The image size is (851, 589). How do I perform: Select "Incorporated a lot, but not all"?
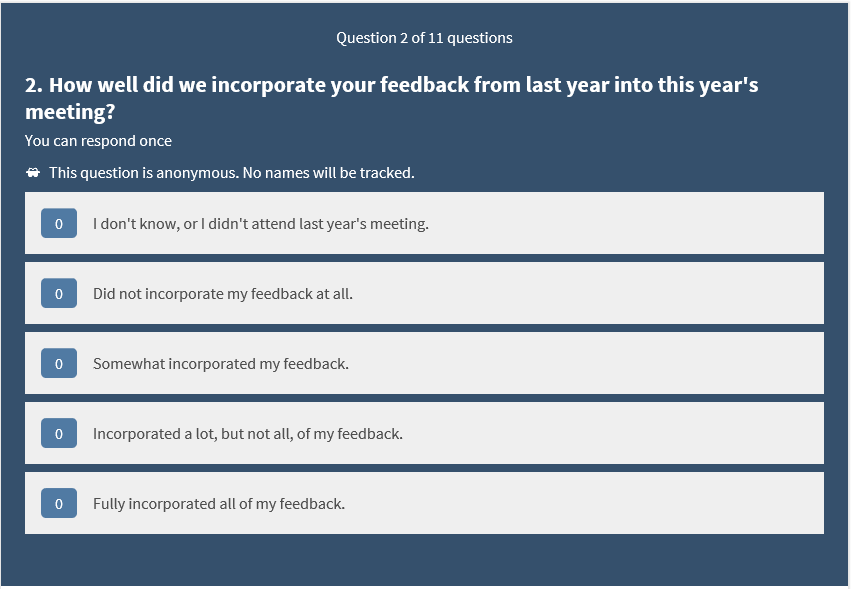247,434
